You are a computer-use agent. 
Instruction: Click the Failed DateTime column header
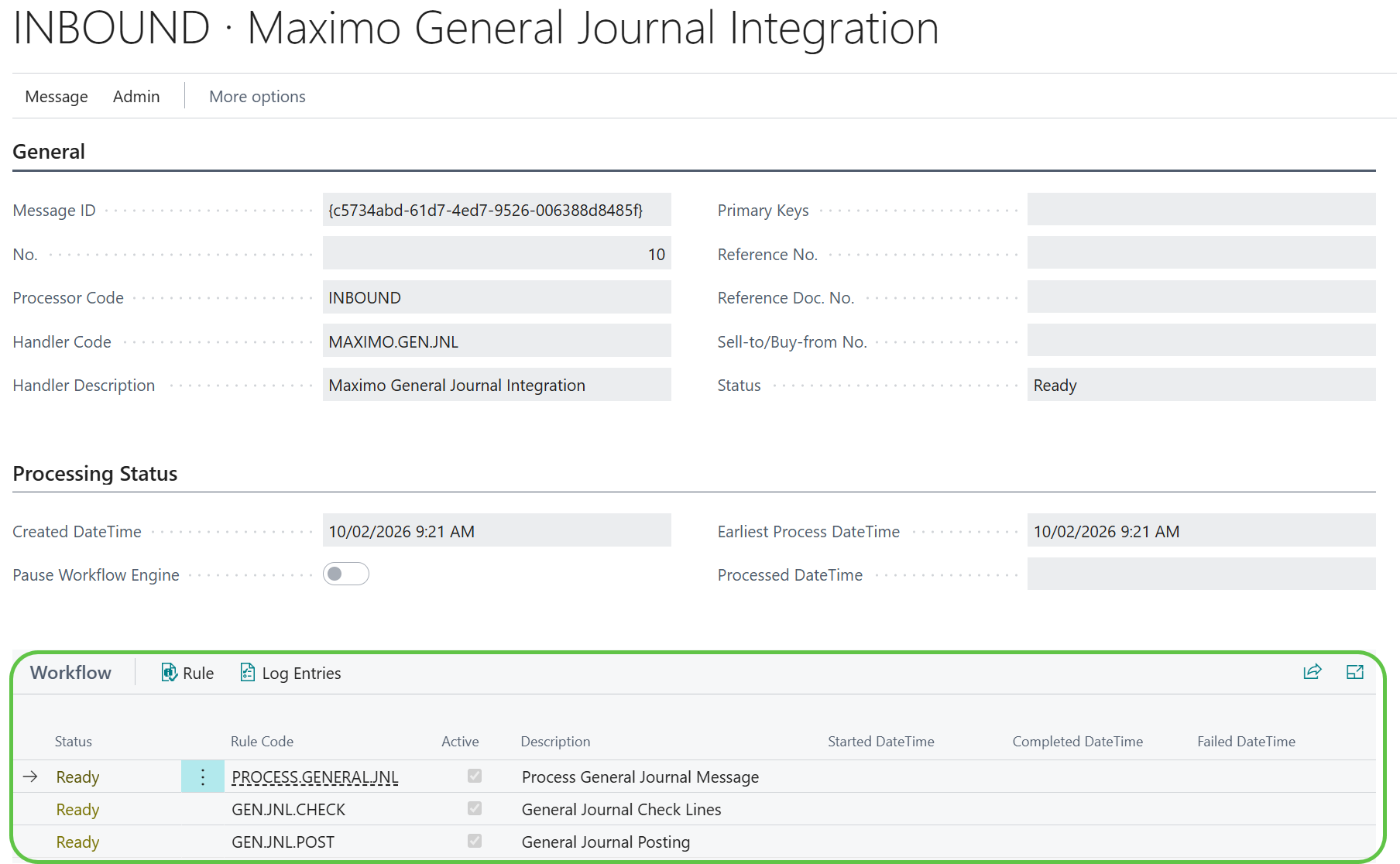click(x=1247, y=742)
